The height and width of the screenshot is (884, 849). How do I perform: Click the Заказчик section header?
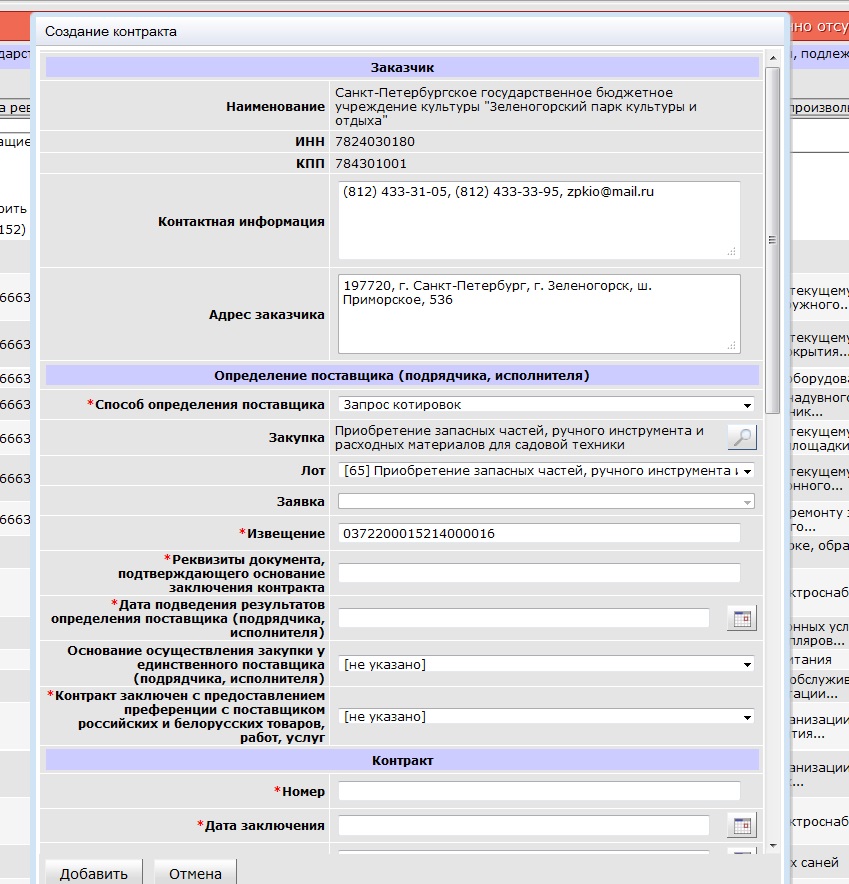(402, 68)
